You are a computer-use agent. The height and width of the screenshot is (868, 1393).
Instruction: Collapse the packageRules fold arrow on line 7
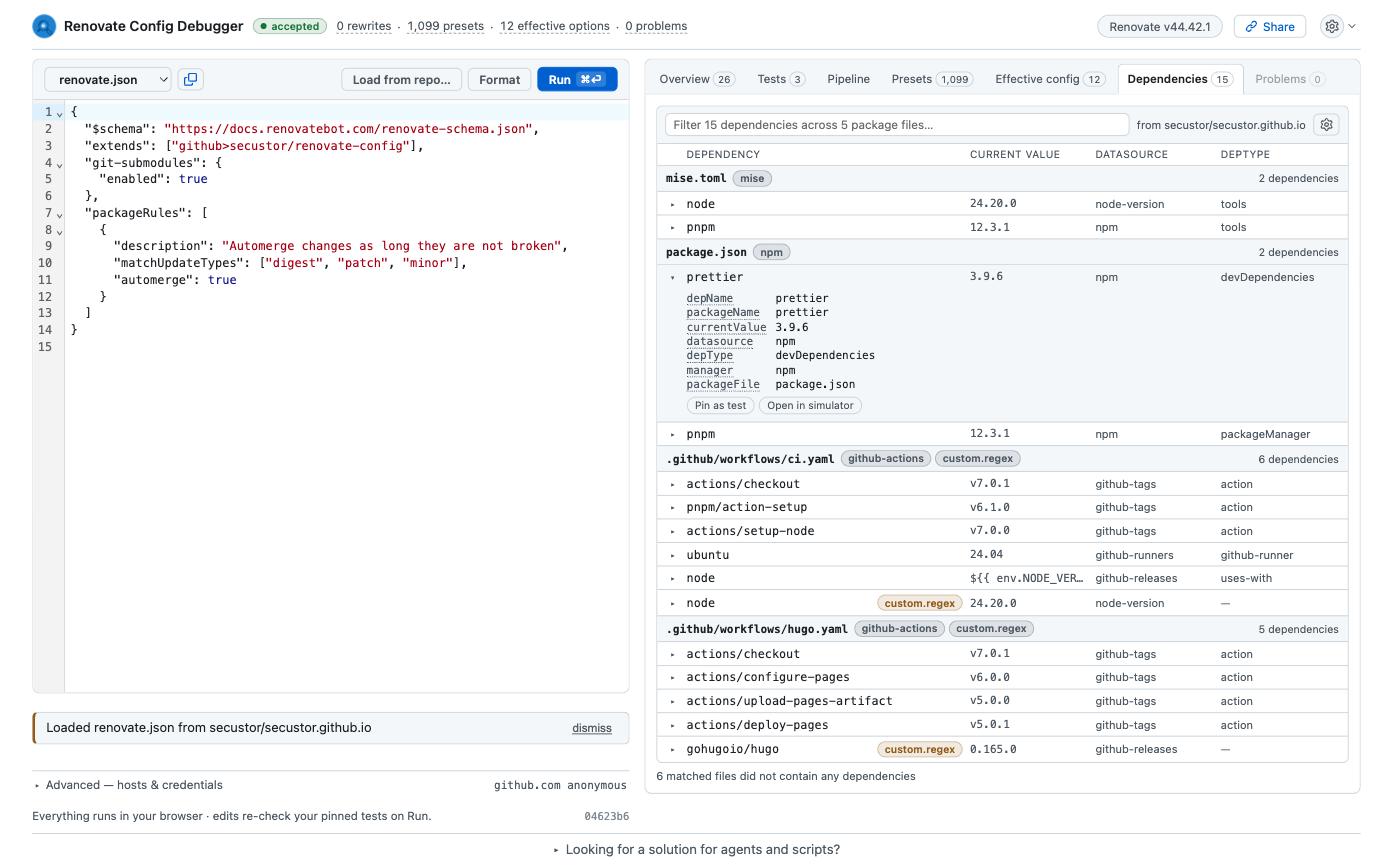59,214
